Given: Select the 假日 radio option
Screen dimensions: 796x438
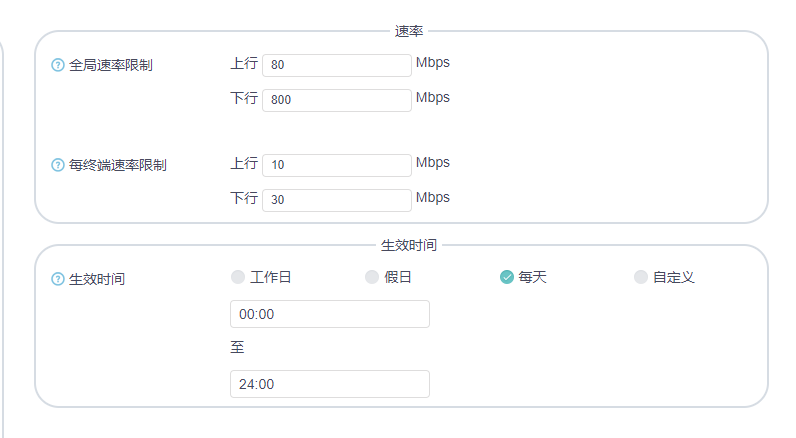Looking at the screenshot, I should [372, 277].
